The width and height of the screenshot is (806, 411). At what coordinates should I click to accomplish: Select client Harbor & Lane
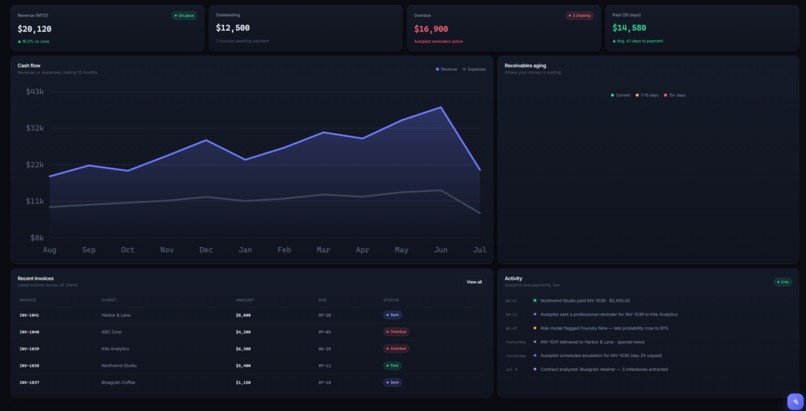click(116, 315)
